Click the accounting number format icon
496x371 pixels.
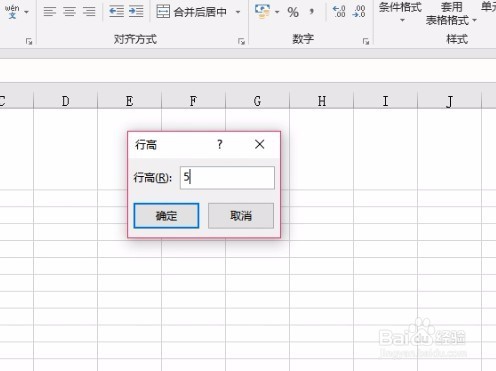click(x=262, y=11)
